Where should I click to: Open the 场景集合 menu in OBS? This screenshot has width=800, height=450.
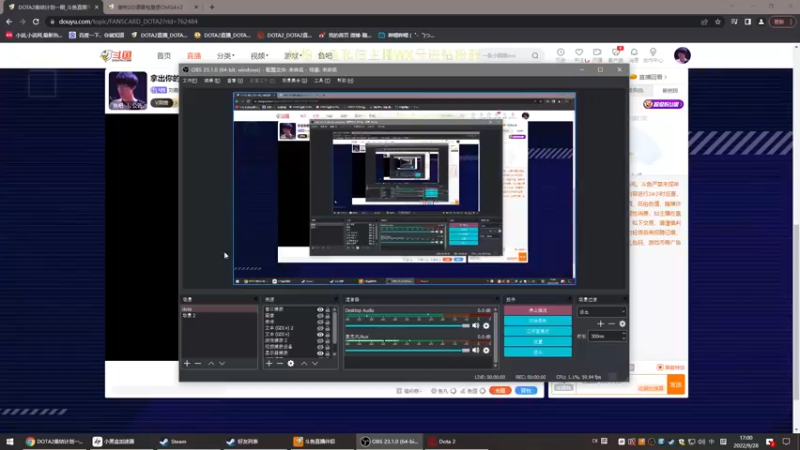pyautogui.click(x=294, y=81)
